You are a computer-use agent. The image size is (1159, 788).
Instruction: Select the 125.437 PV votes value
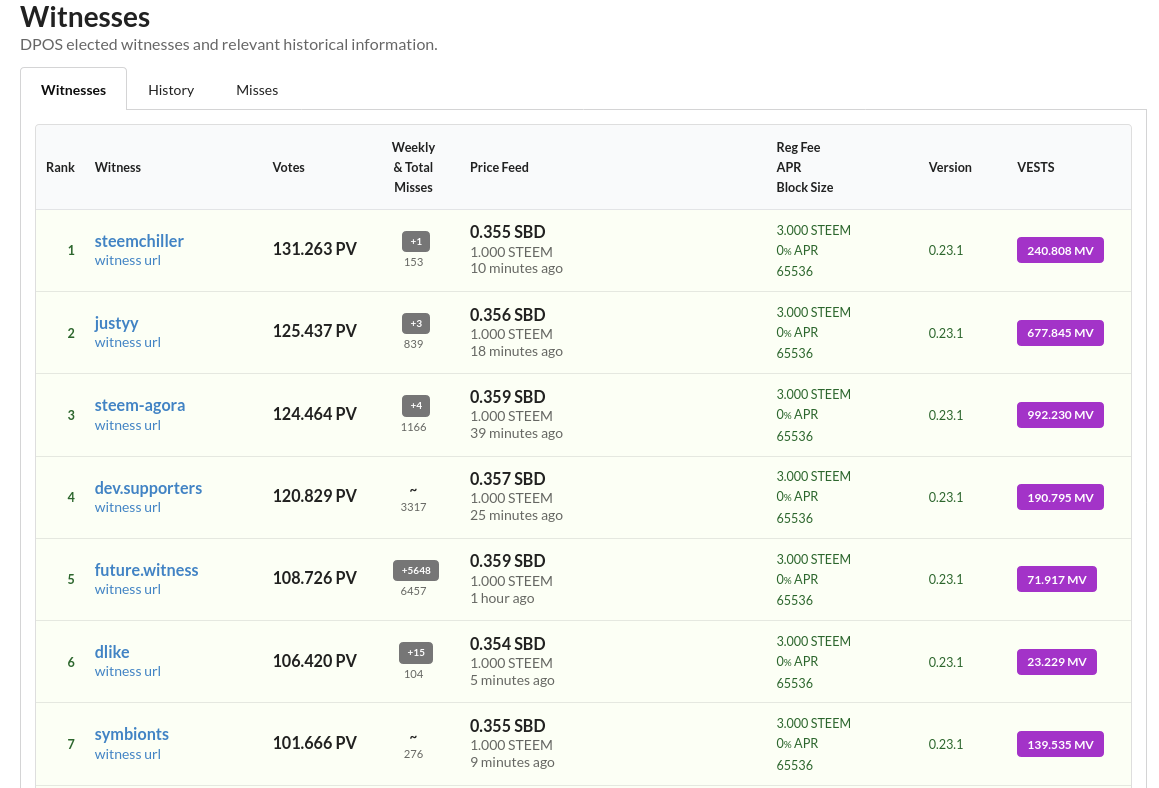pyautogui.click(x=314, y=331)
